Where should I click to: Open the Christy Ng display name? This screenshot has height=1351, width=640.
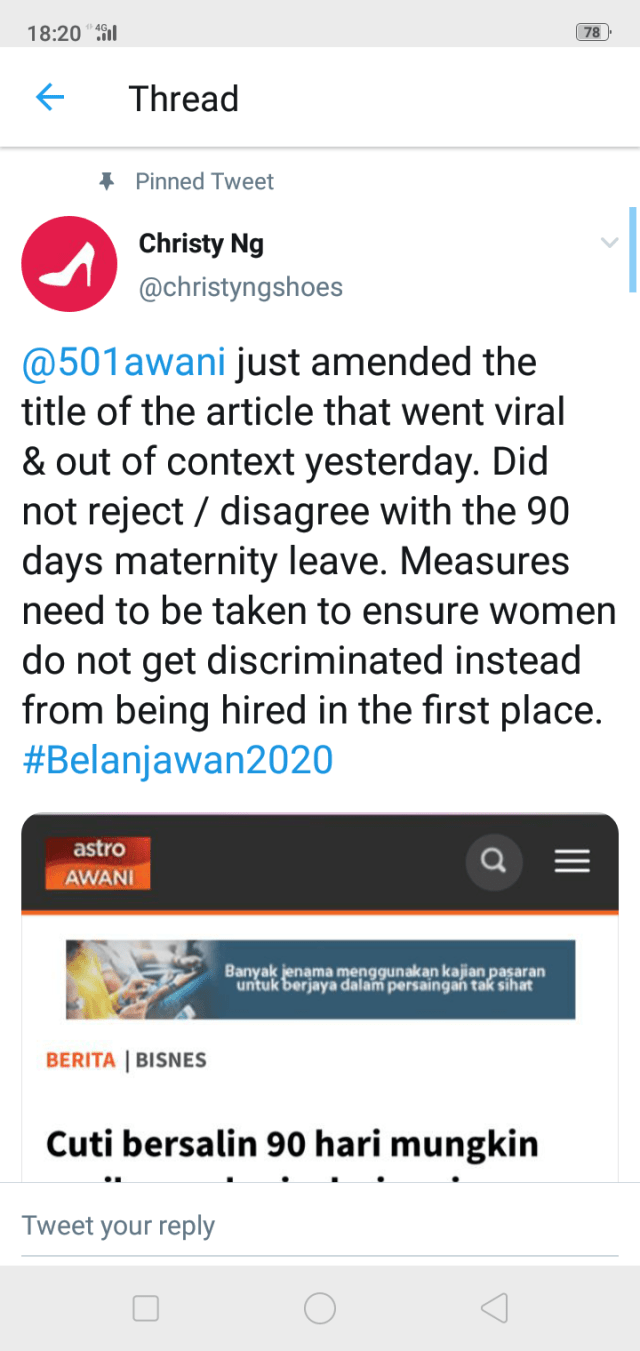pos(201,243)
